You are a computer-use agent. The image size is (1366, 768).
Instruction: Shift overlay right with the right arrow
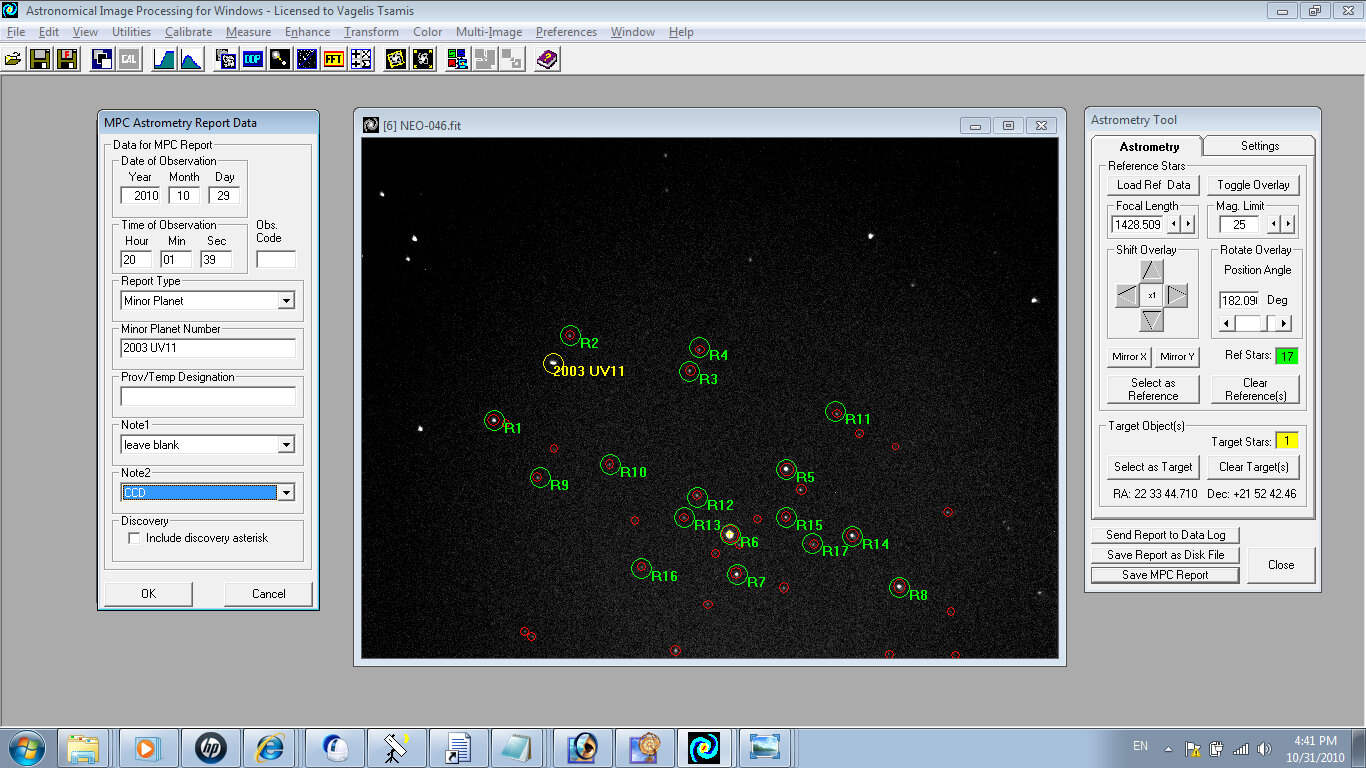(1177, 296)
